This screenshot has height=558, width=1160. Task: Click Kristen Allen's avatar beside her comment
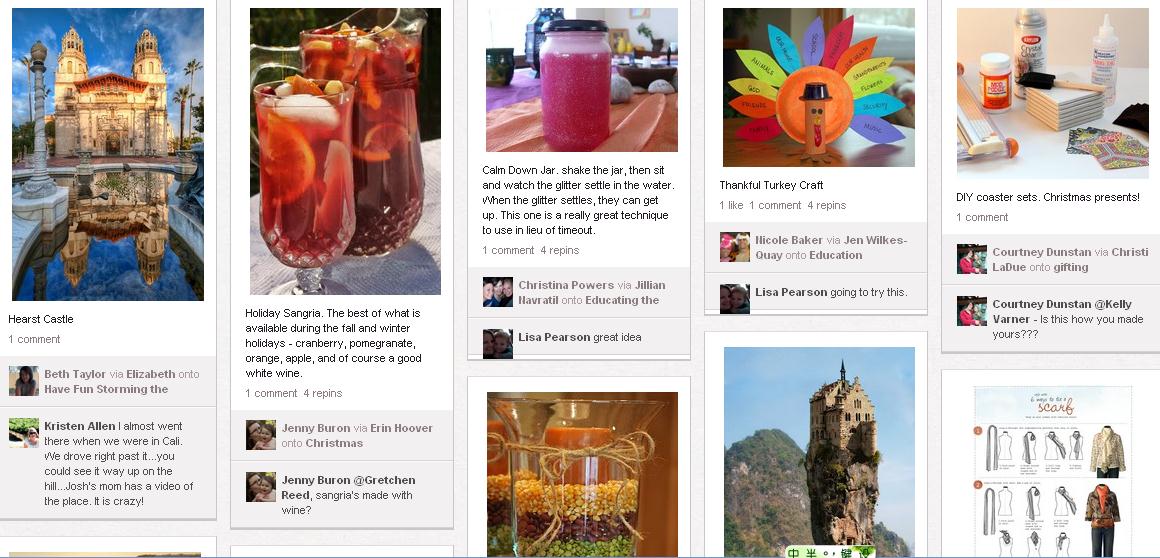24,433
